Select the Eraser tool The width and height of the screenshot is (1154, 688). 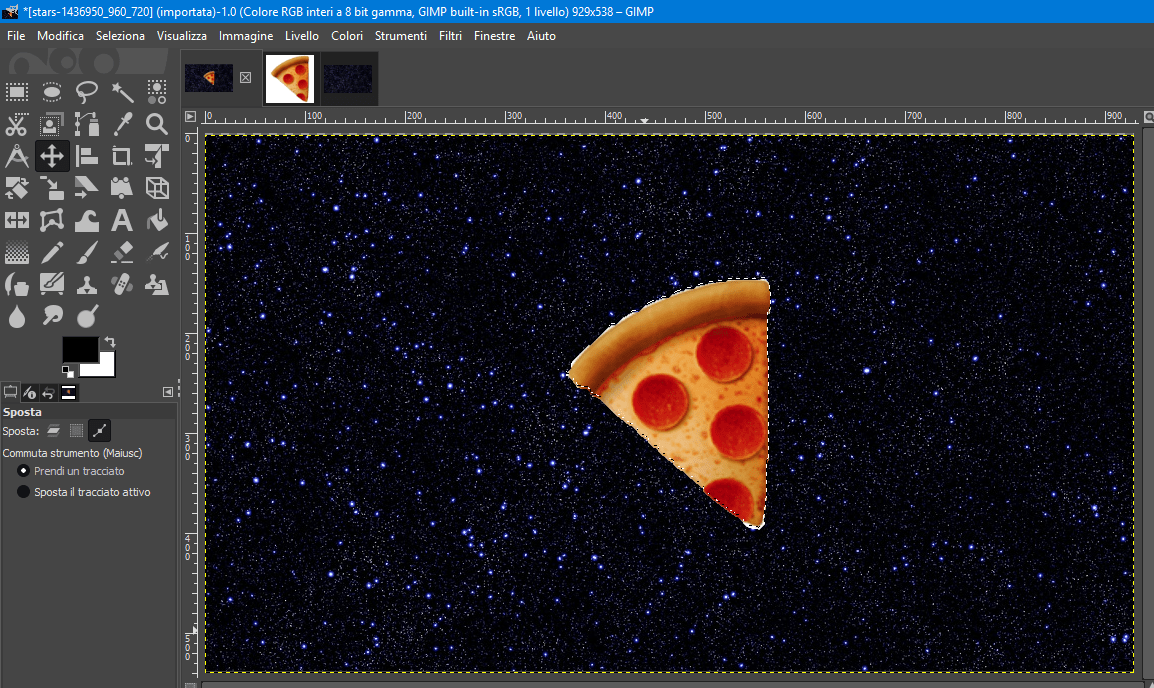pos(122,252)
